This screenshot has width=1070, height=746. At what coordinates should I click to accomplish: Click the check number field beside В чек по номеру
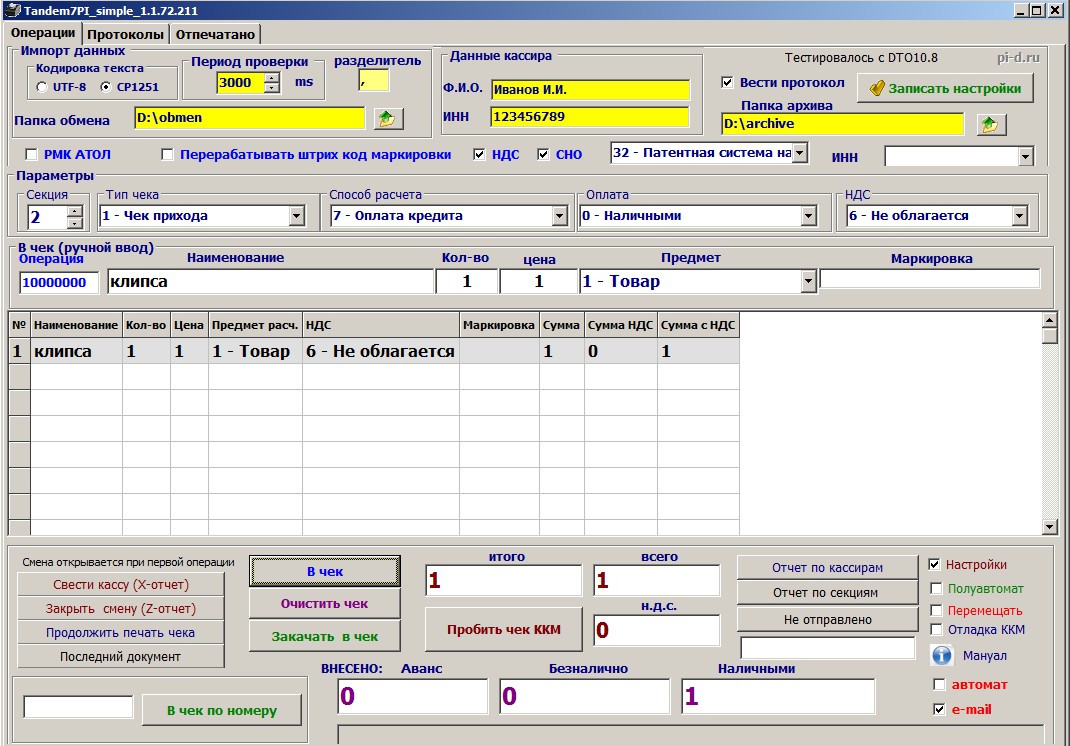(78, 707)
